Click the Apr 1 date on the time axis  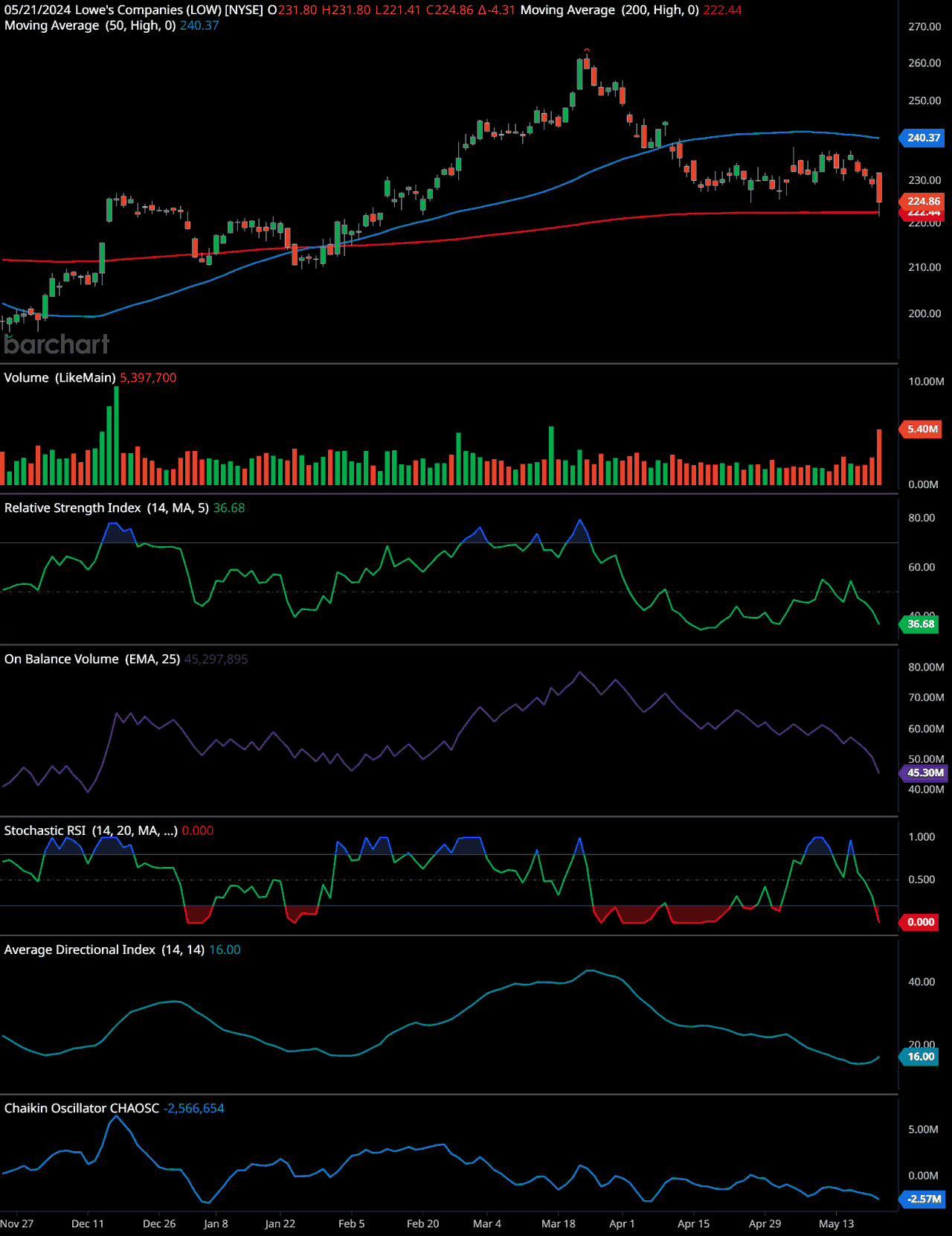pos(623,1224)
